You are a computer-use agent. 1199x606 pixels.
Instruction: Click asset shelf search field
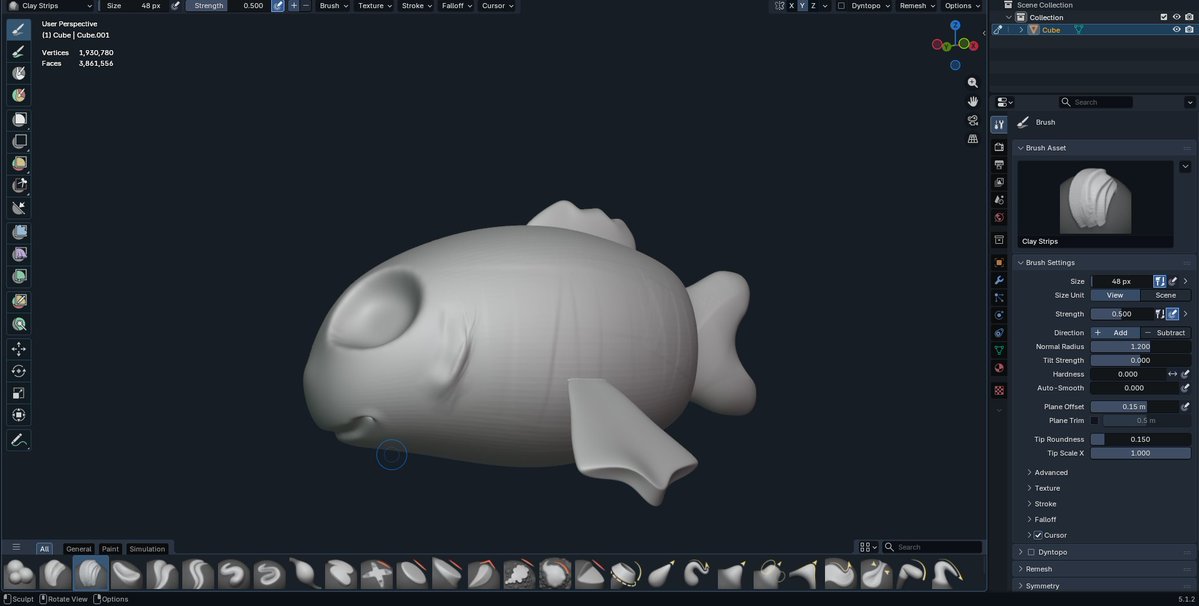932,547
